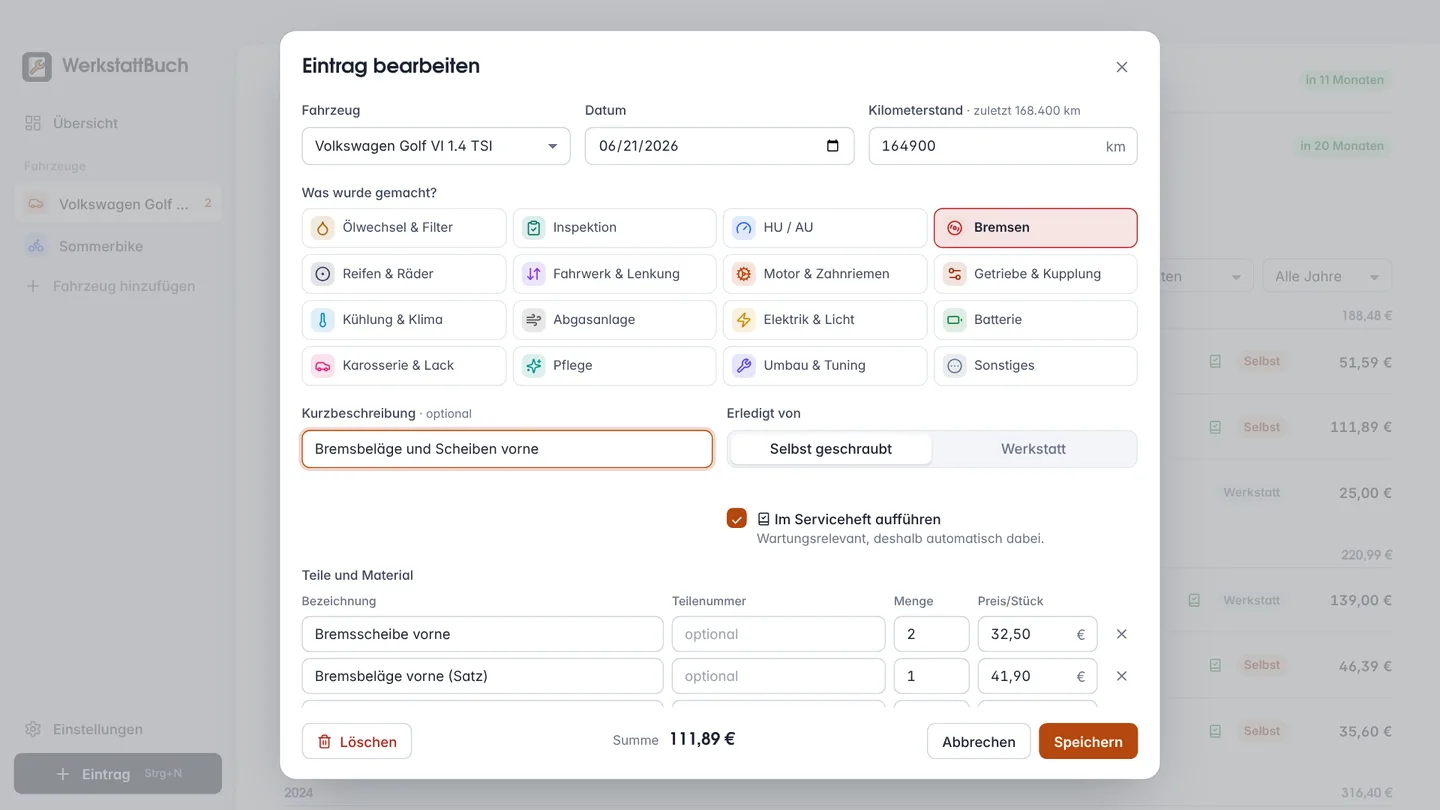Edit Menge for Bremsbeläge vorne (Satz)
Screen dimensions: 1440x810
pos(931,676)
